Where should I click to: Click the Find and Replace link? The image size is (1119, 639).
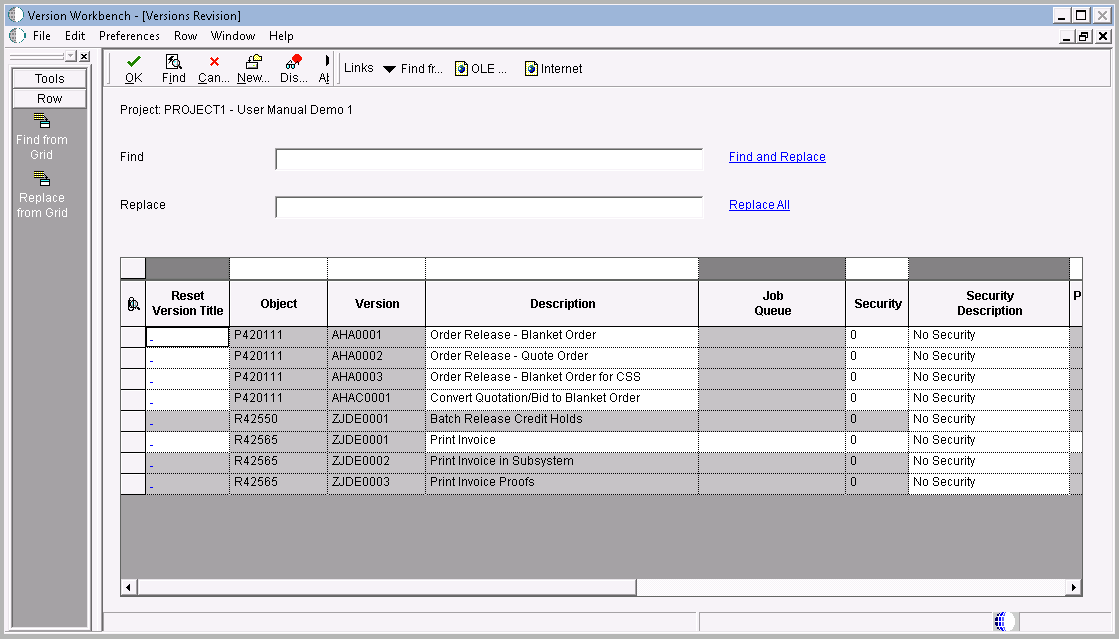(x=777, y=156)
